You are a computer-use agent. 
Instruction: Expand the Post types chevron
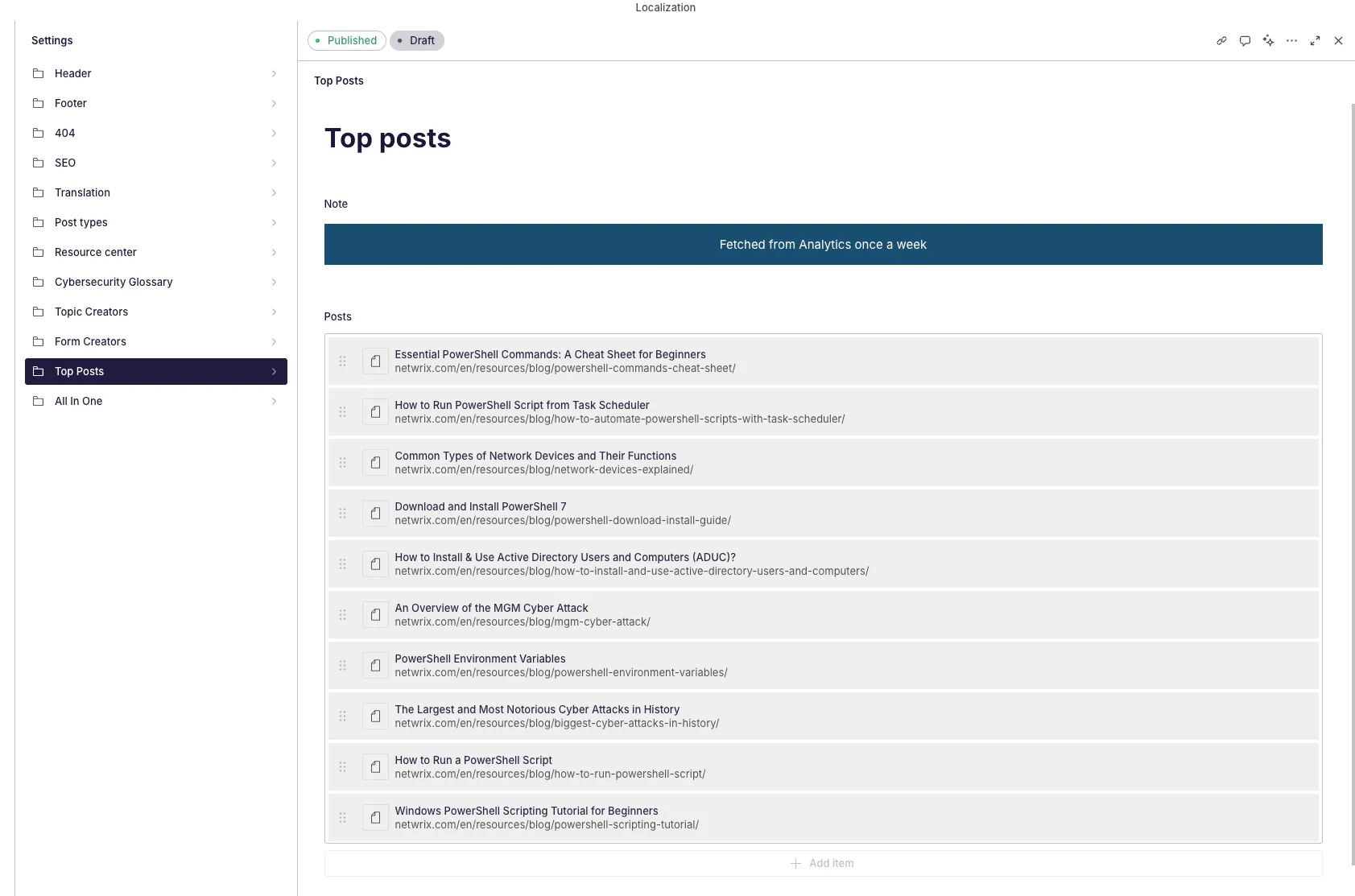coord(274,222)
